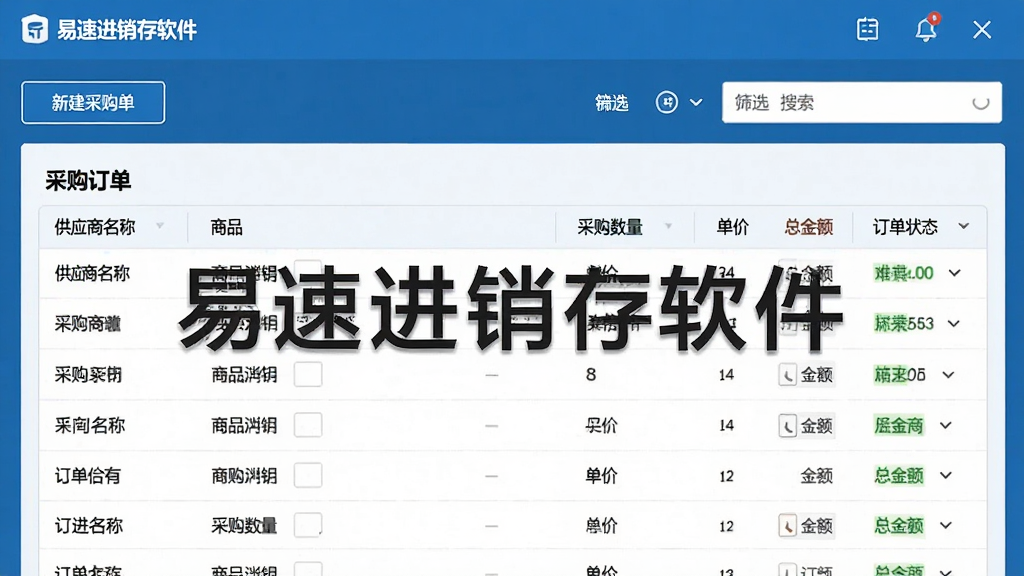Image resolution: width=1024 pixels, height=576 pixels.
Task: Select the 采商名称 supplier cell
Action: (x=89, y=426)
